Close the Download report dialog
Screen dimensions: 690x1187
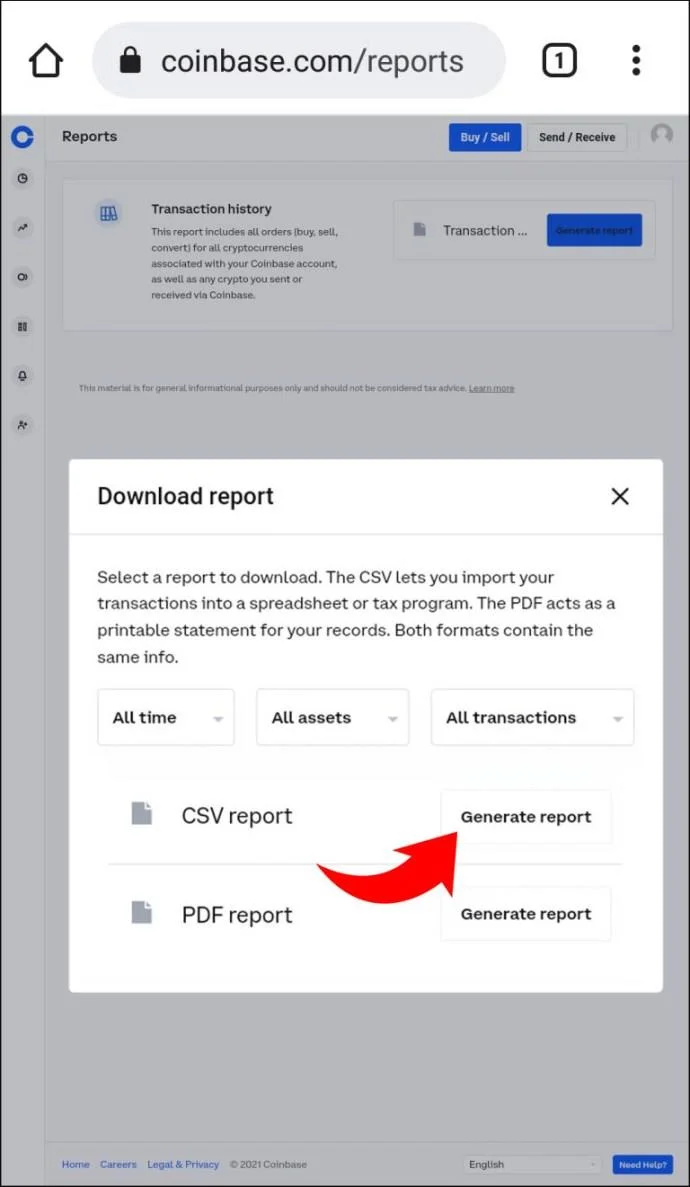coord(620,497)
